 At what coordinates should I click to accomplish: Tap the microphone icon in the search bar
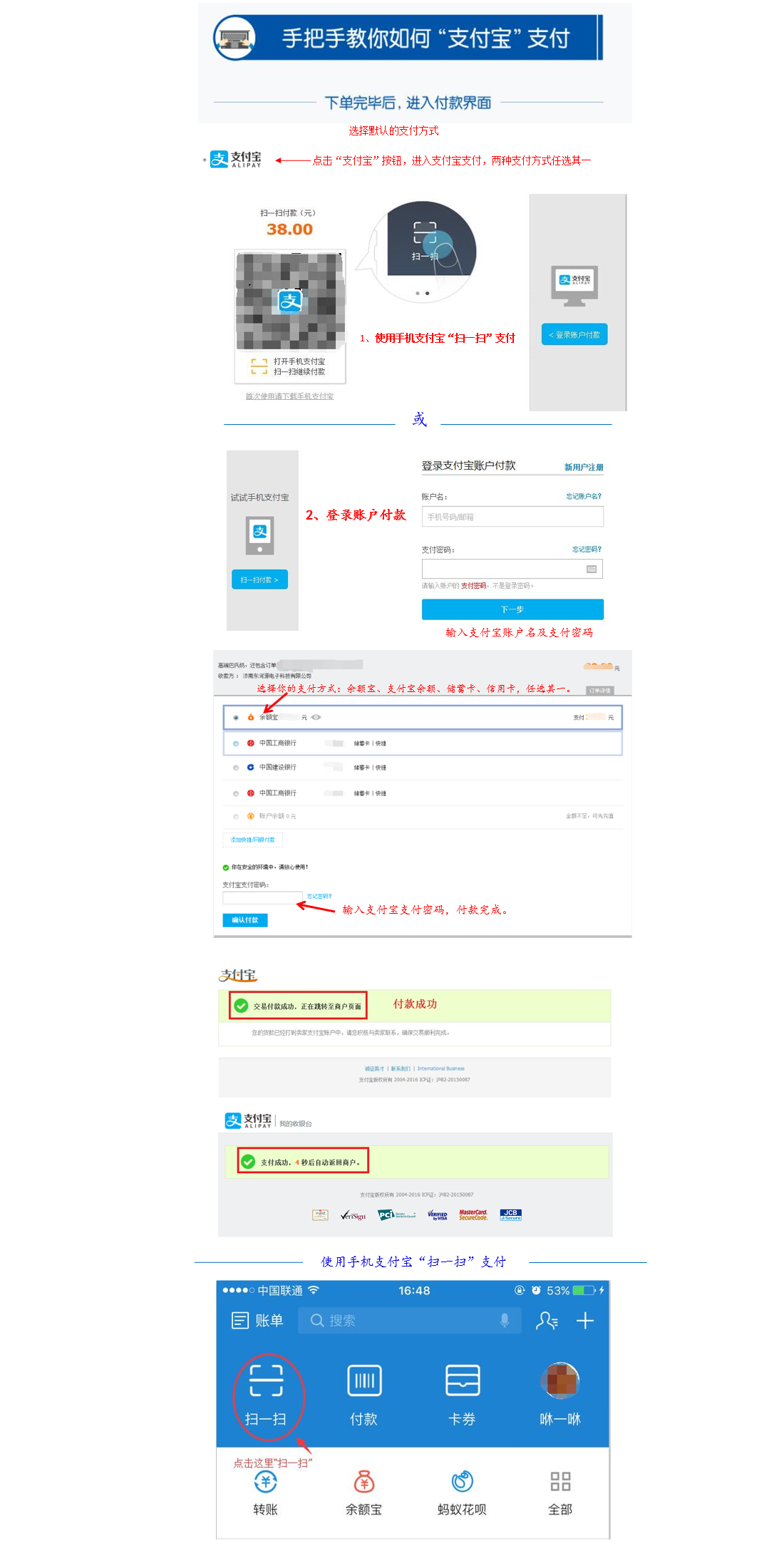[x=505, y=1320]
